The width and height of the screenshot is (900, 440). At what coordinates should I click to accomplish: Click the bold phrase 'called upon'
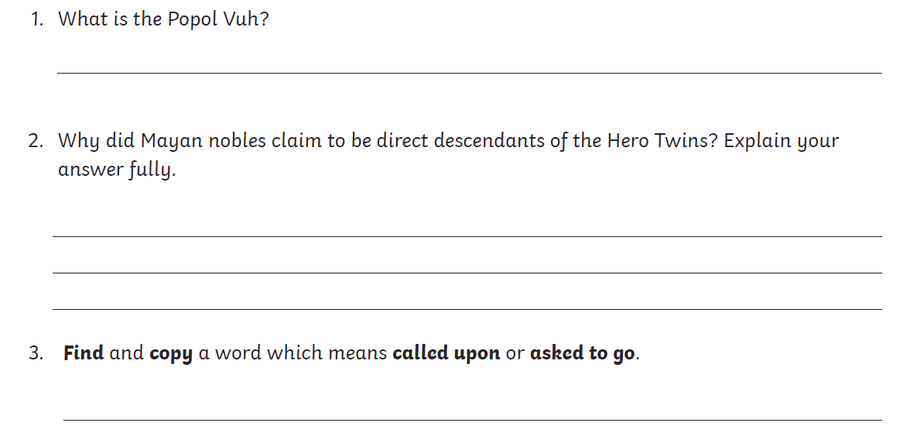coord(446,353)
